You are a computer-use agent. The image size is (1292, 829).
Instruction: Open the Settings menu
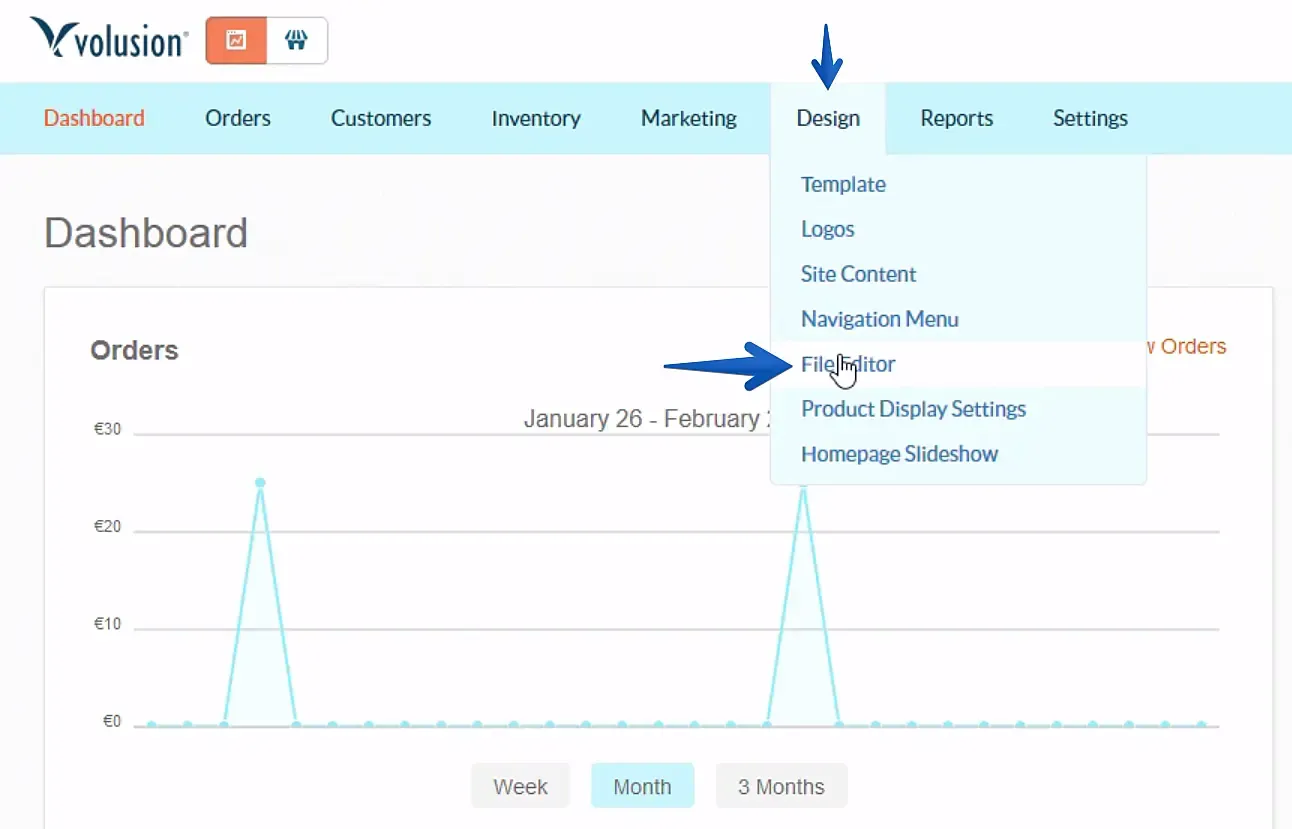pos(1090,118)
